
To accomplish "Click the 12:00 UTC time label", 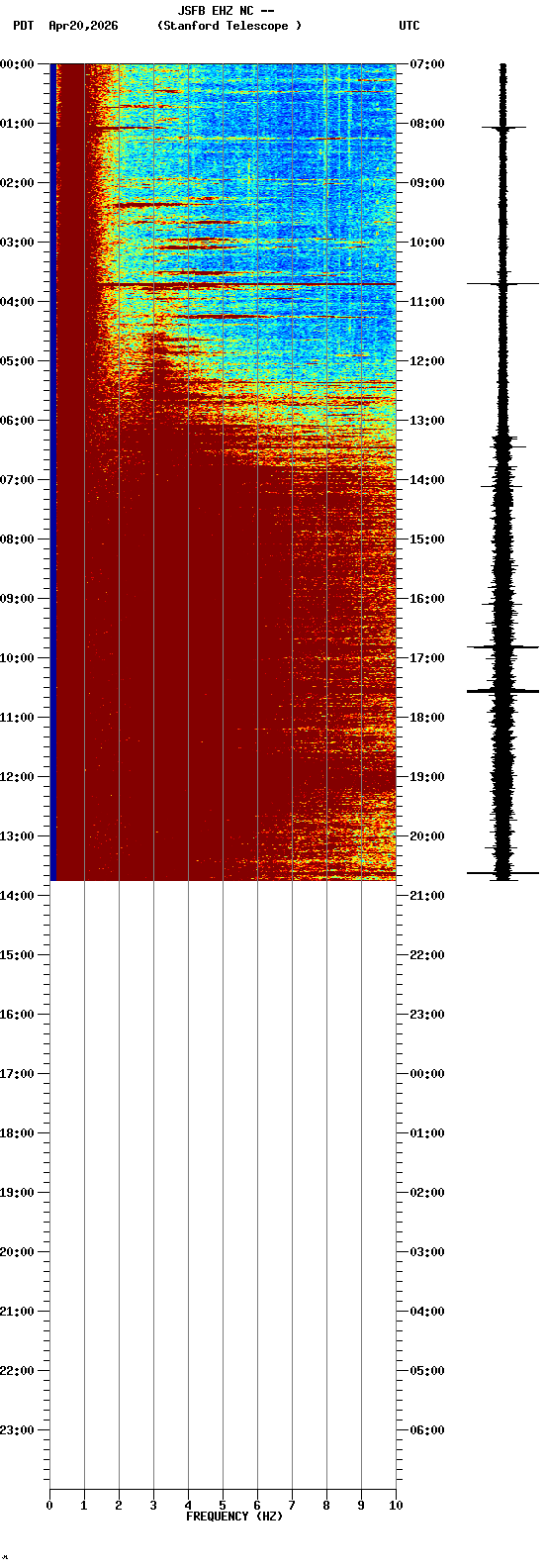I will 427,361.
